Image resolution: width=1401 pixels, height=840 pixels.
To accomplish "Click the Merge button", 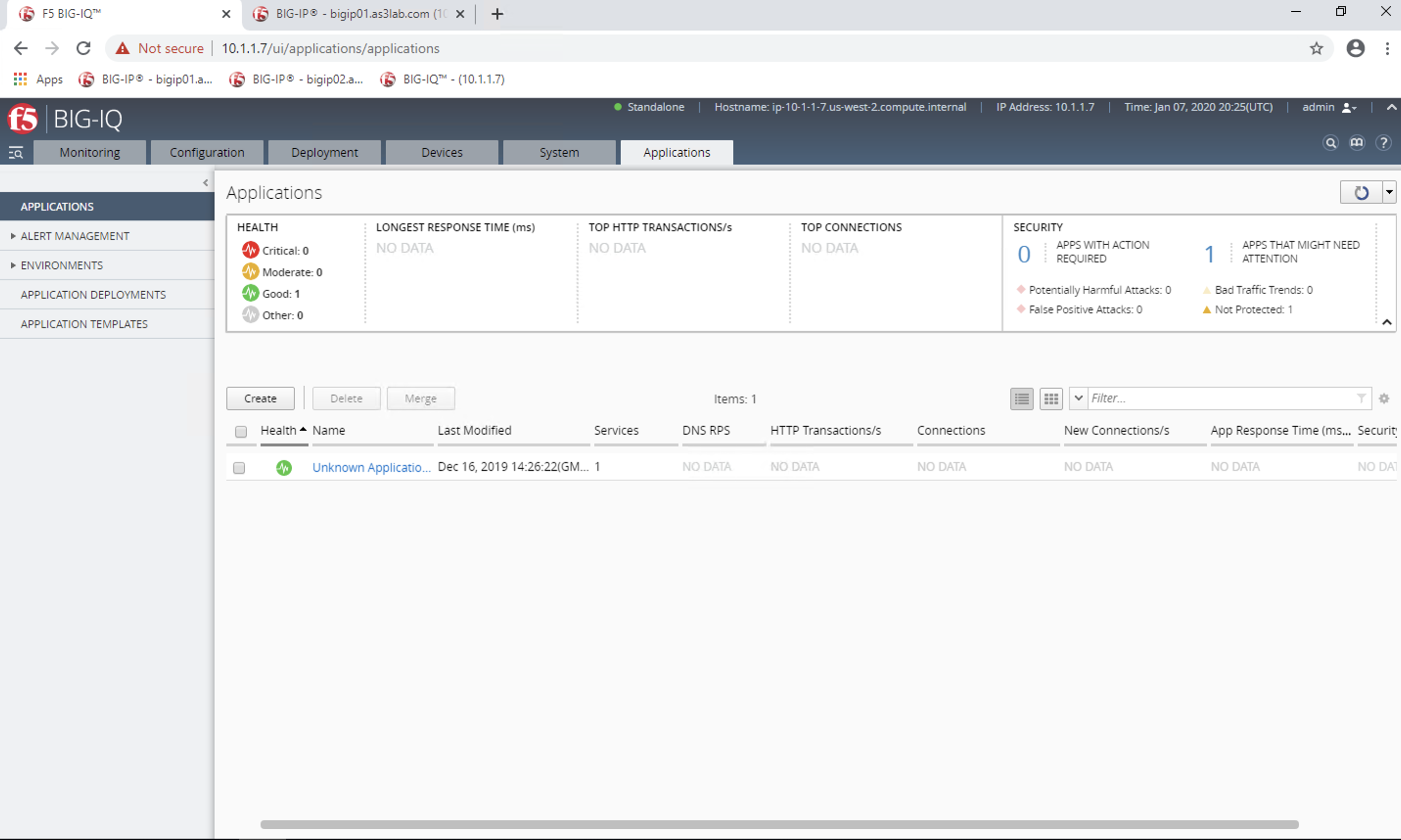I will tap(420, 398).
